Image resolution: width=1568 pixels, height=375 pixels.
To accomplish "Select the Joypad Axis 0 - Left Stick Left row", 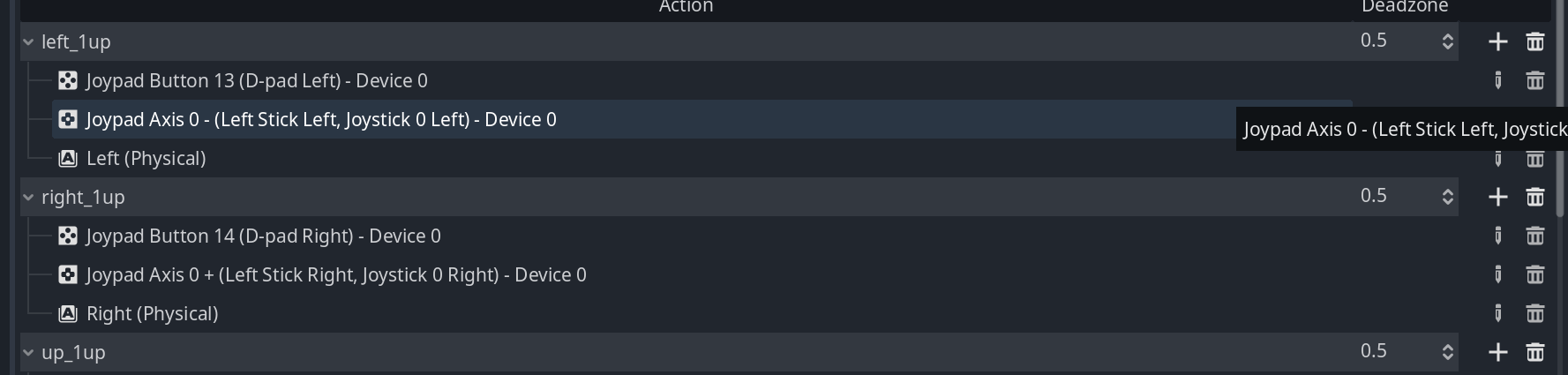I will pos(701,119).
